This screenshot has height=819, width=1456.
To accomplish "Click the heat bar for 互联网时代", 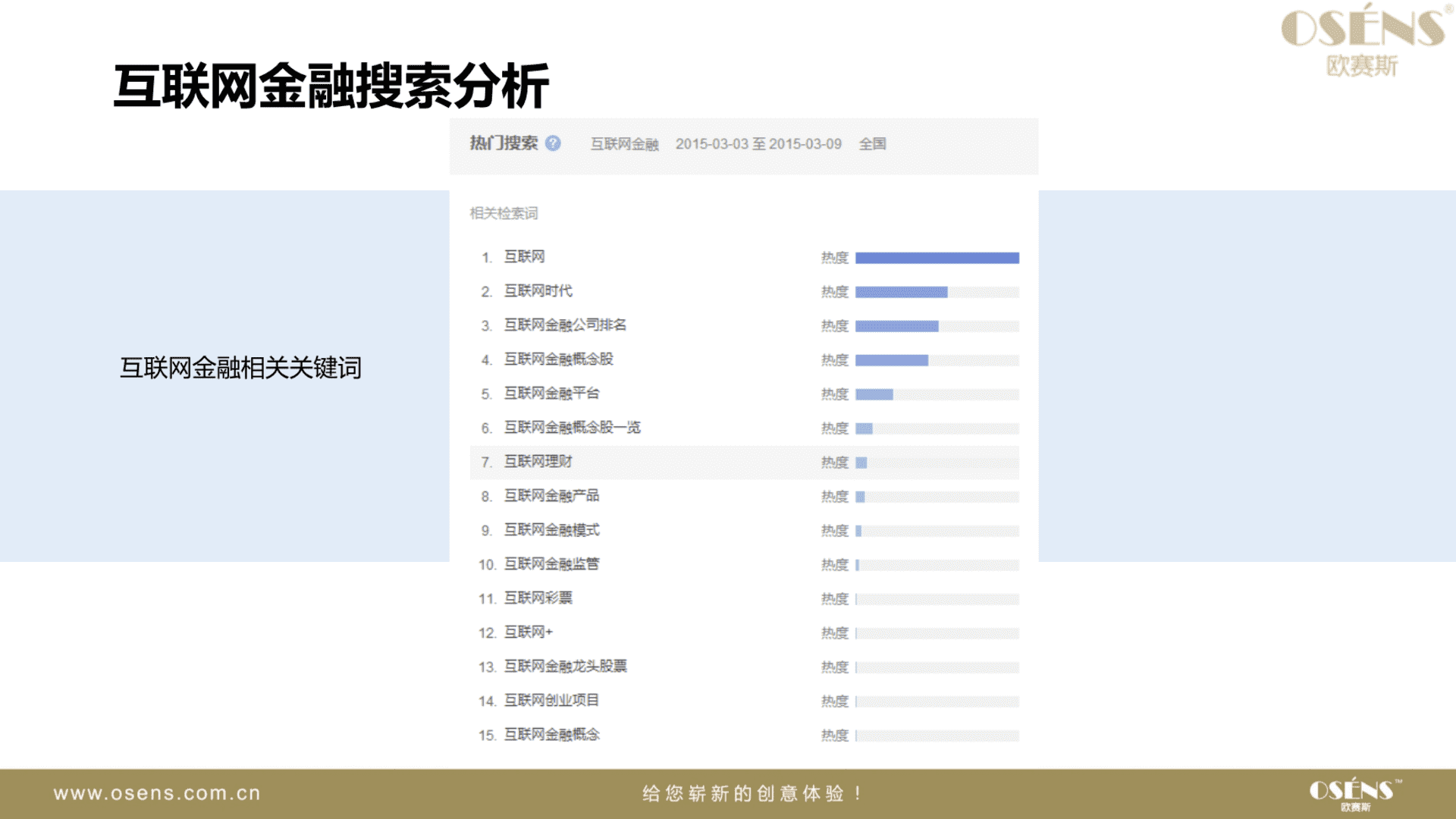I will [x=937, y=292].
